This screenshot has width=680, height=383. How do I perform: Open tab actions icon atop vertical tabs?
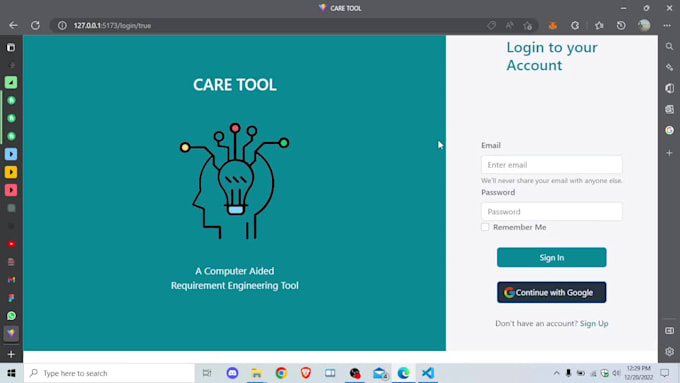(11, 47)
